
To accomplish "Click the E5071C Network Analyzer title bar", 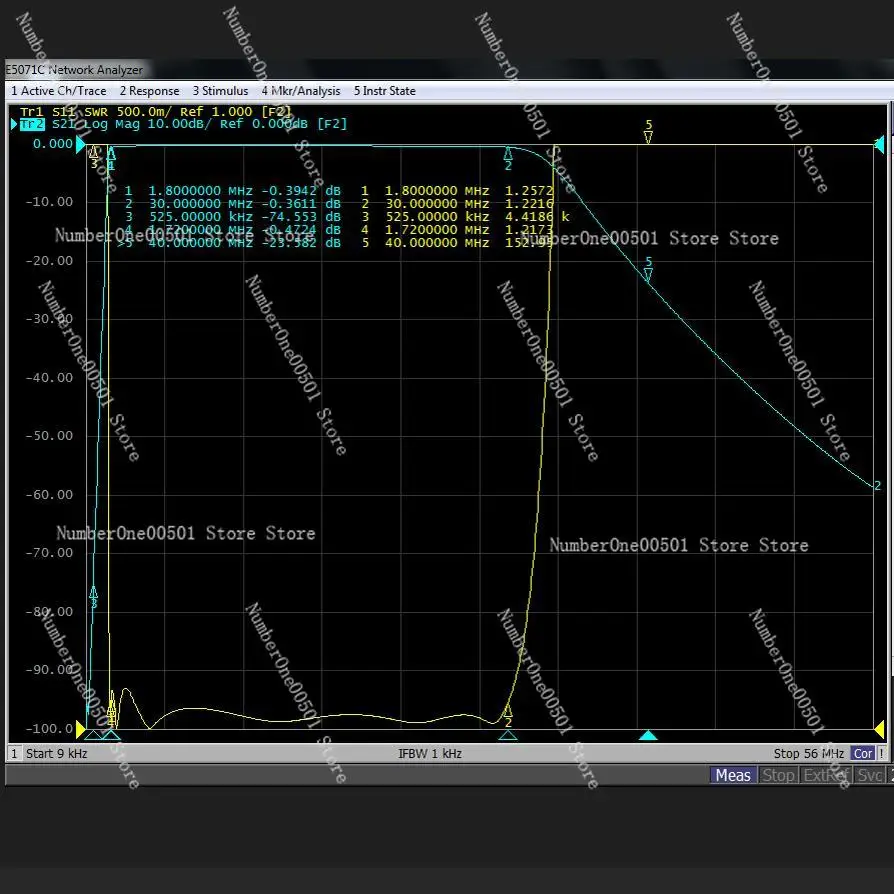I will tap(74, 70).
